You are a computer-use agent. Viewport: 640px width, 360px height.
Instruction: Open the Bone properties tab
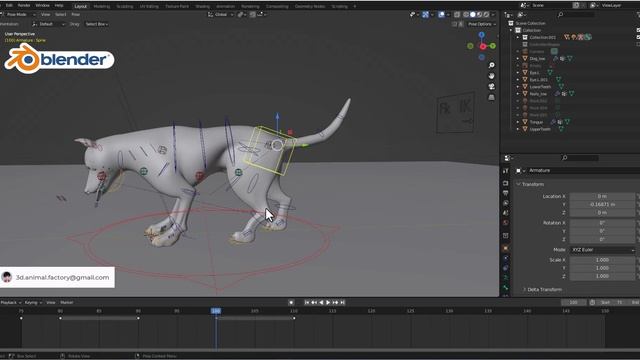coord(506,288)
